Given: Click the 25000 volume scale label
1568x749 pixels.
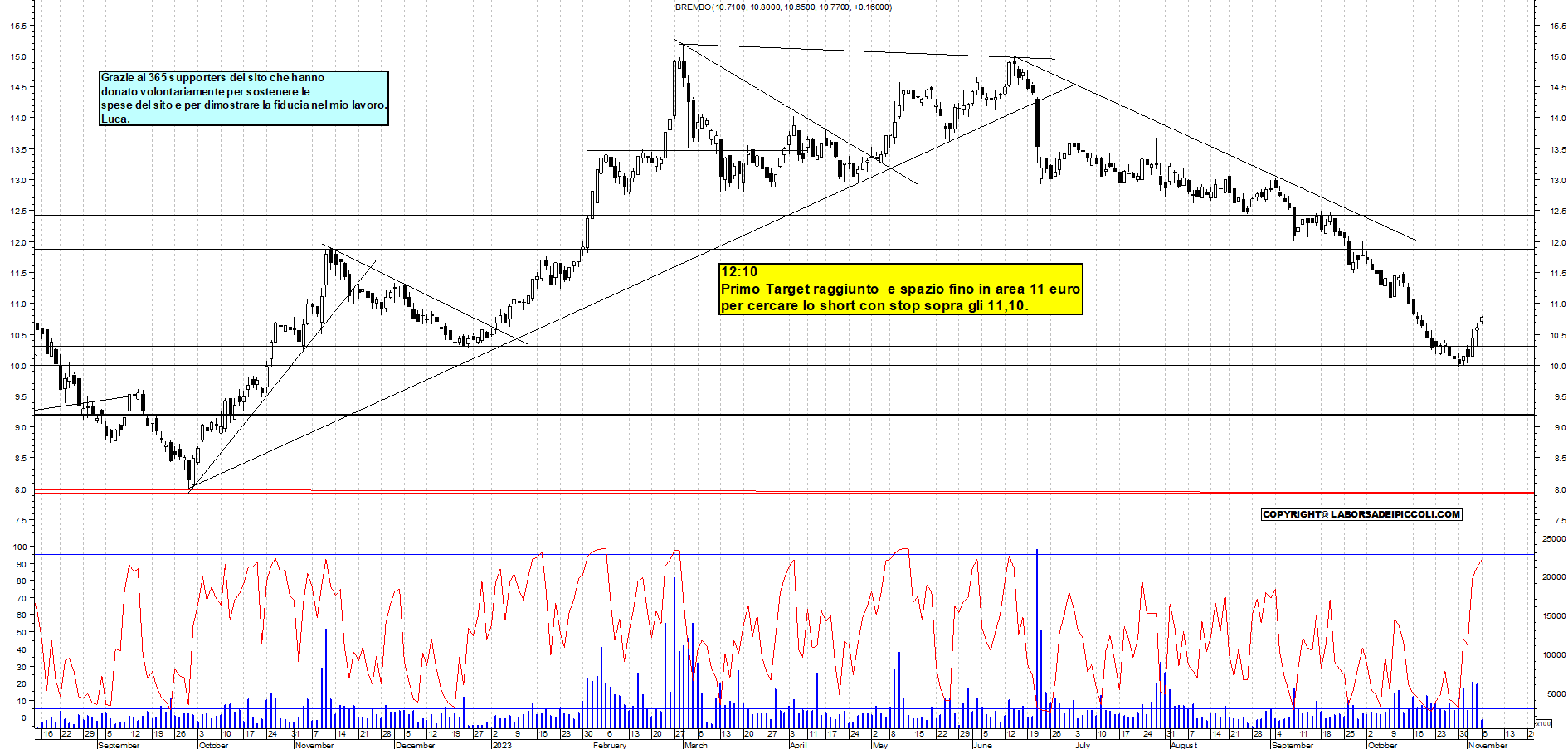Looking at the screenshot, I should pos(1553,539).
